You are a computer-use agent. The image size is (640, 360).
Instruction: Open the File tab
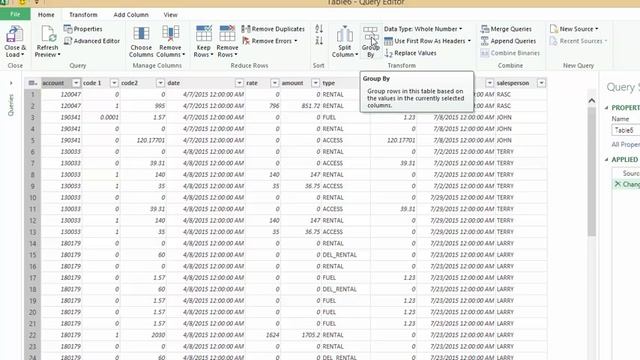15,14
